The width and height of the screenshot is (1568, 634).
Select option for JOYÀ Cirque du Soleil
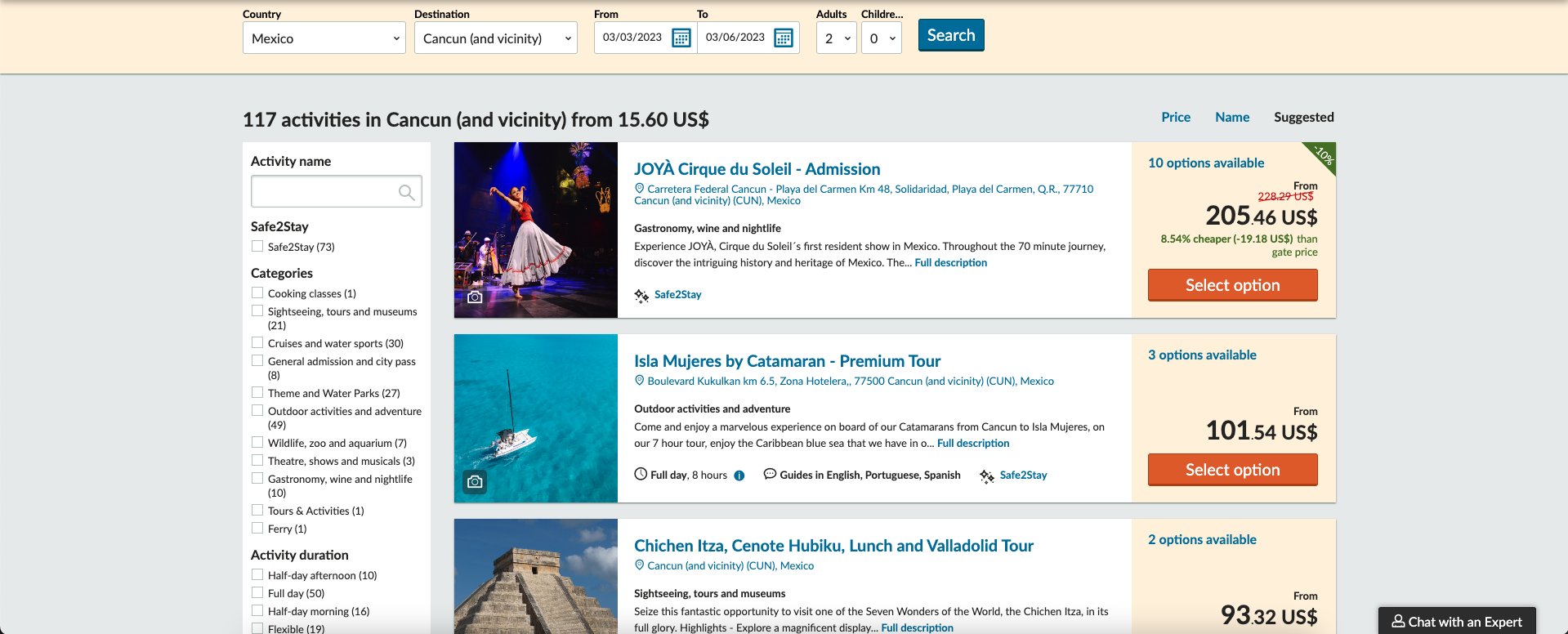(1233, 285)
